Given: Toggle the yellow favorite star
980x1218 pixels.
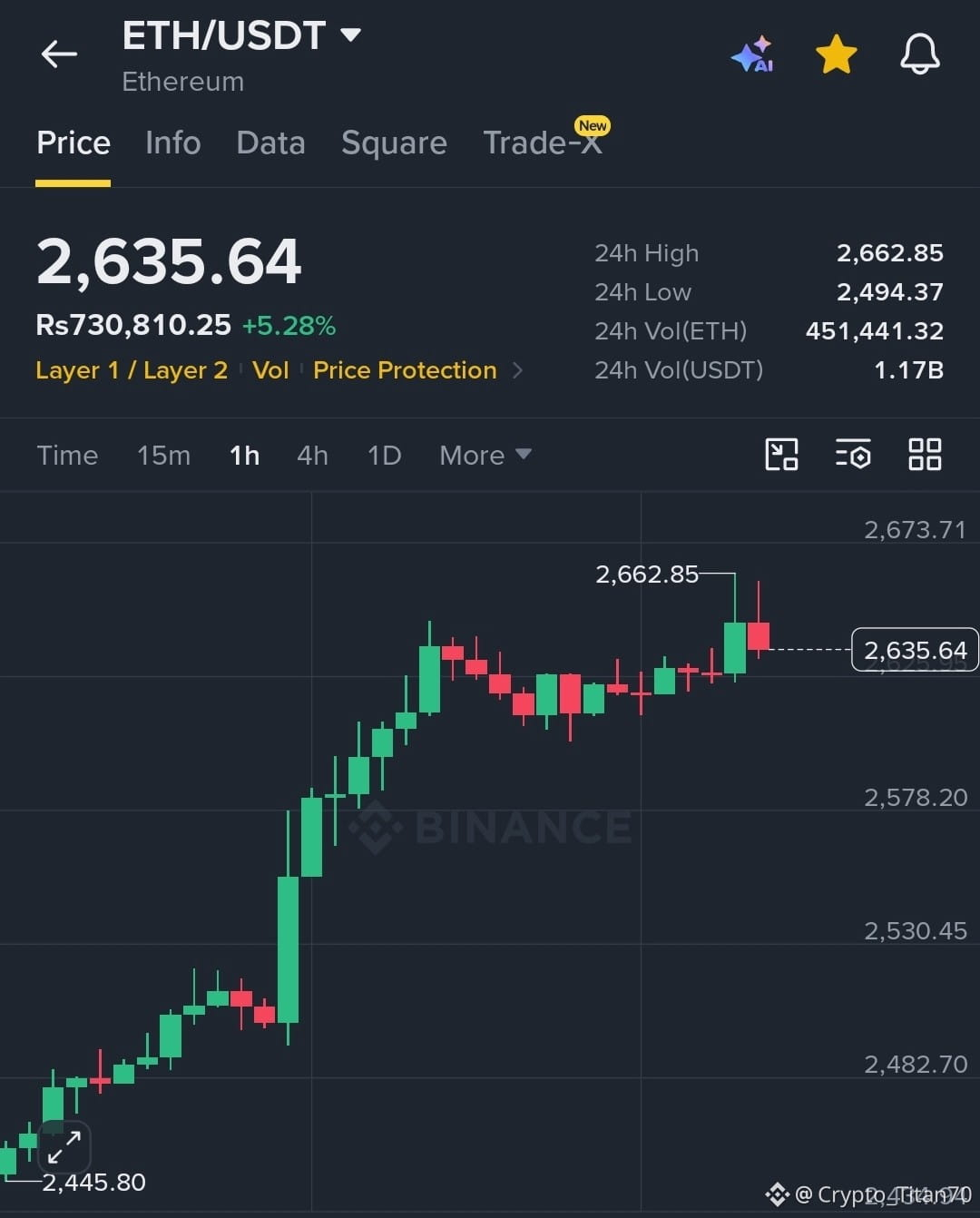Looking at the screenshot, I should pyautogui.click(x=837, y=54).
